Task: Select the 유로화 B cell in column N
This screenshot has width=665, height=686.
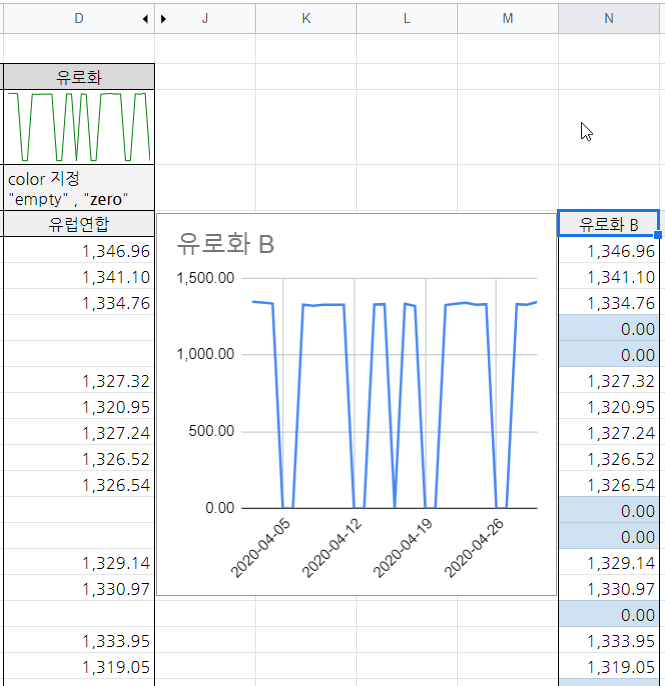Action: point(608,224)
